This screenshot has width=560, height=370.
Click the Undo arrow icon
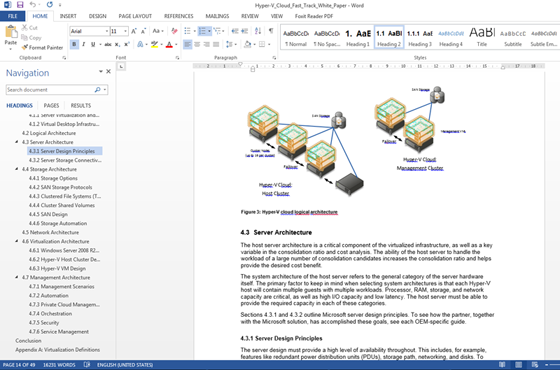[x=32, y=5]
